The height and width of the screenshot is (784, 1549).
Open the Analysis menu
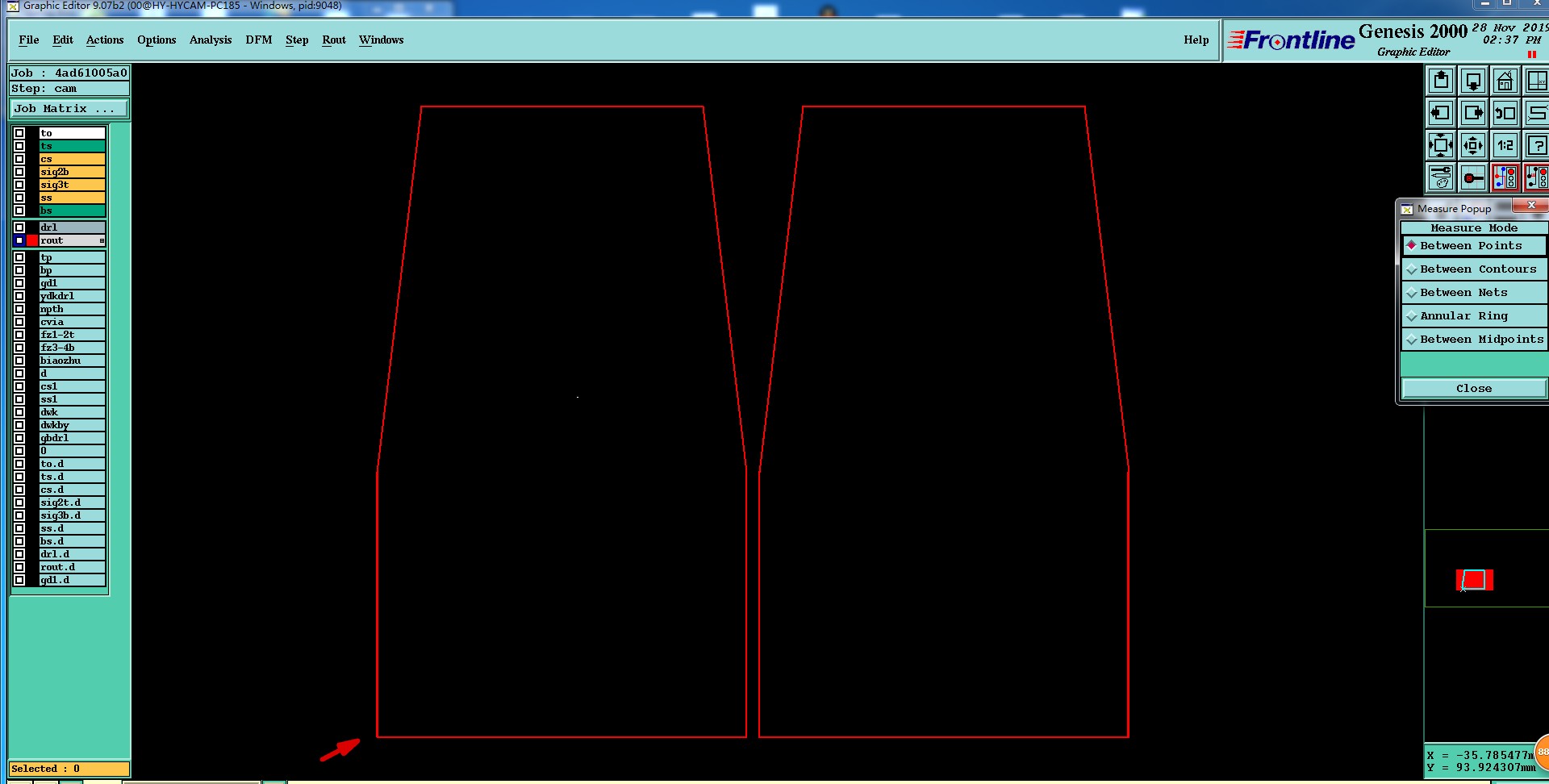(211, 40)
